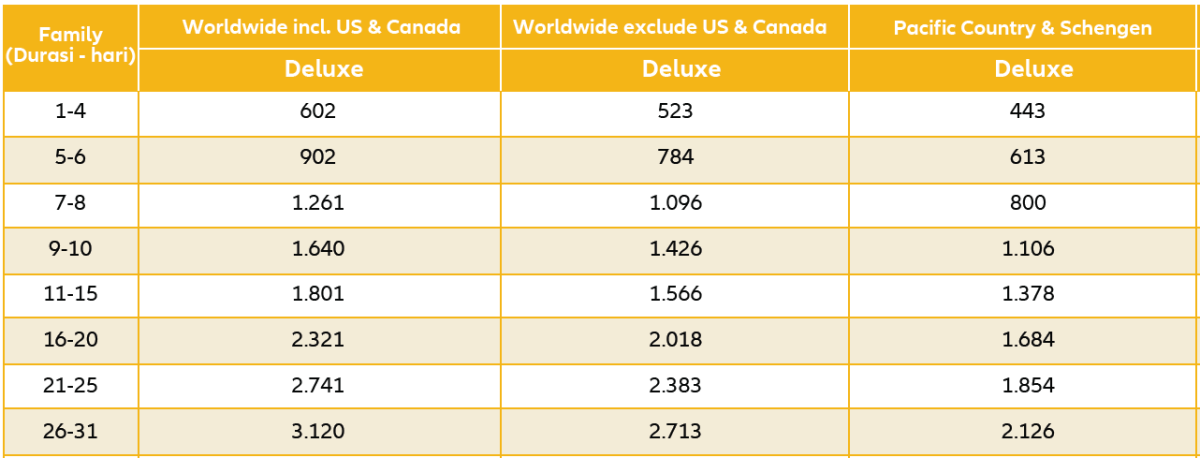Click the cell showing 1.684
The image size is (1200, 458).
point(1028,340)
